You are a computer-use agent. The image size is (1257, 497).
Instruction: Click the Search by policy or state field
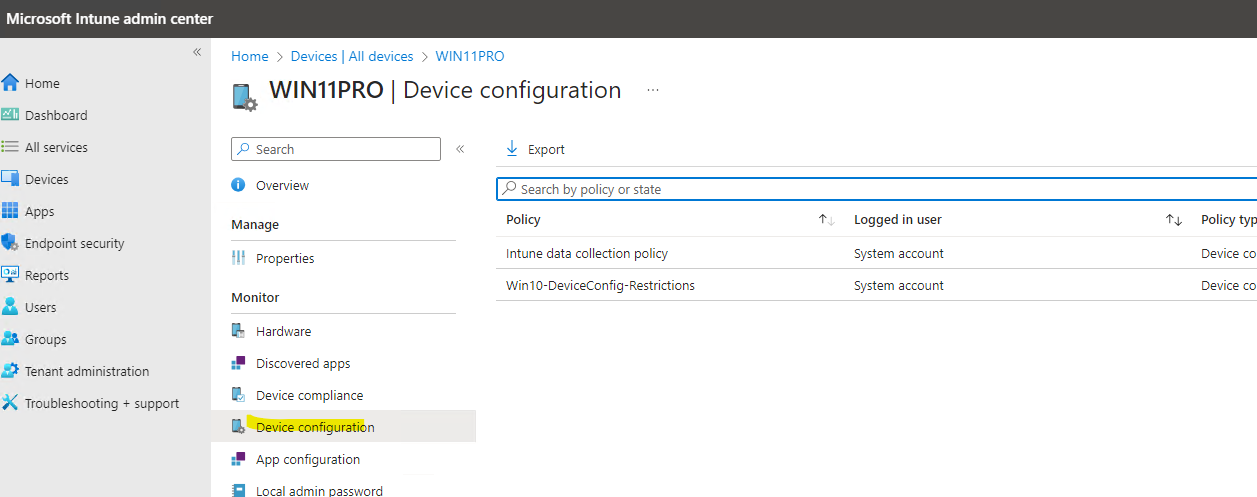(876, 189)
